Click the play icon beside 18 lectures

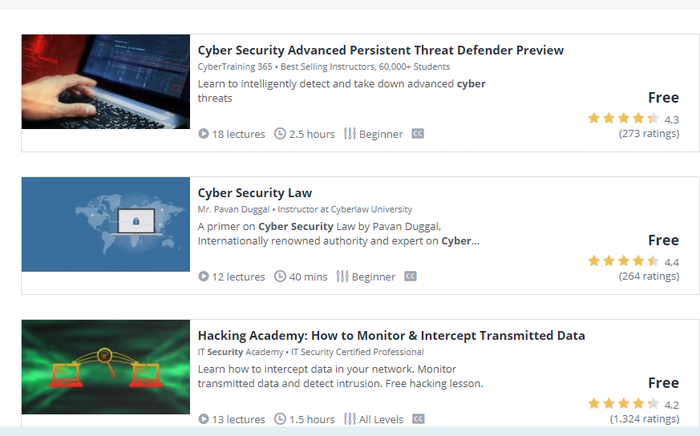click(x=204, y=134)
